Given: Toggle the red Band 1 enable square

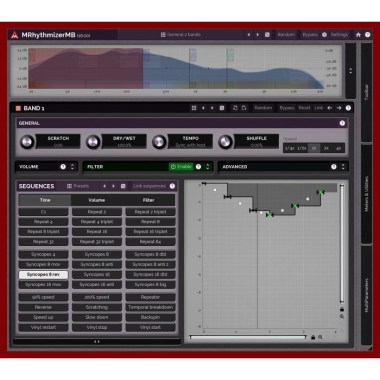Looking at the screenshot, I should coord(18,108).
